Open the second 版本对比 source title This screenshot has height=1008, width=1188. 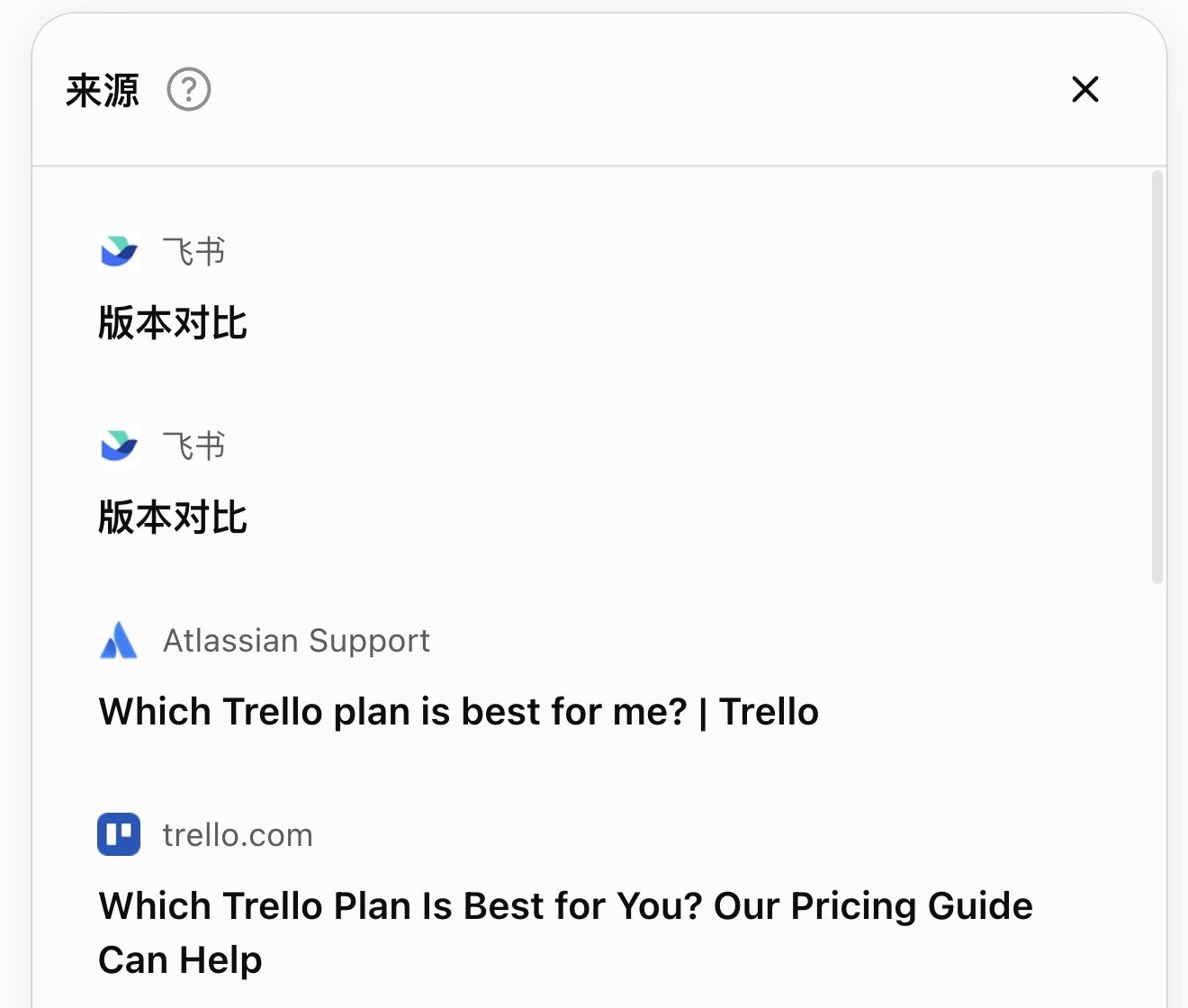pyautogui.click(x=173, y=517)
